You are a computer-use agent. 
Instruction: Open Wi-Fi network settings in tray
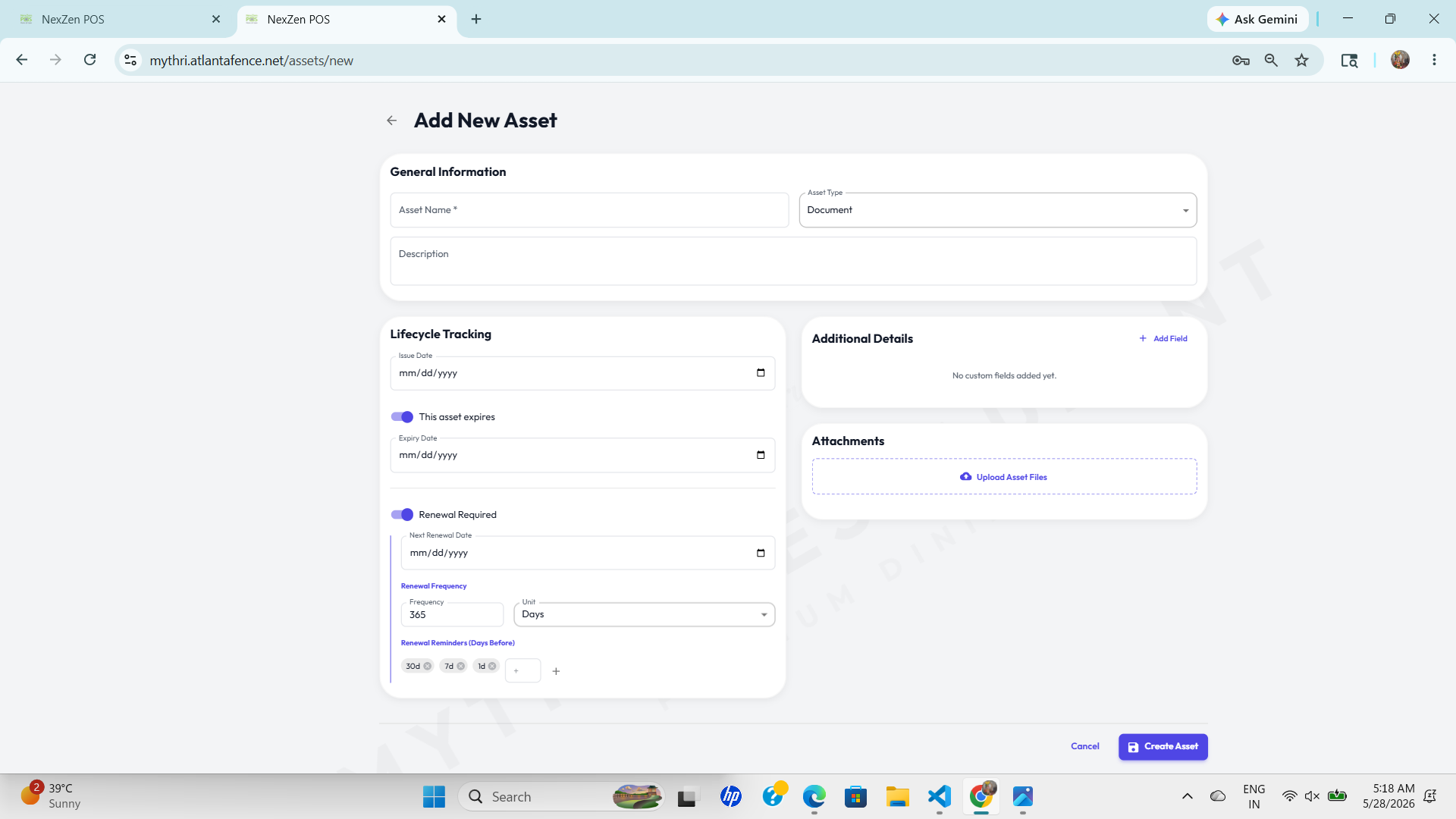click(1289, 796)
